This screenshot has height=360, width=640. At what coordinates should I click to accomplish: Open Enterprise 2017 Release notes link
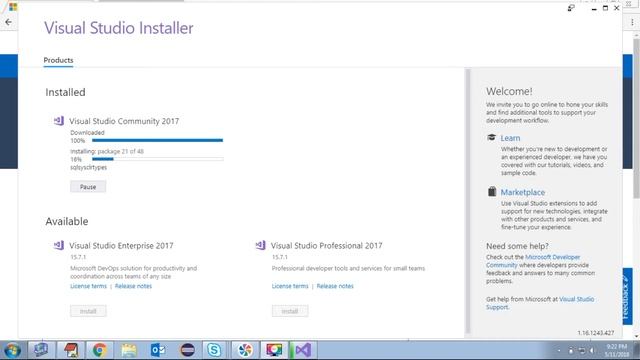(133, 286)
